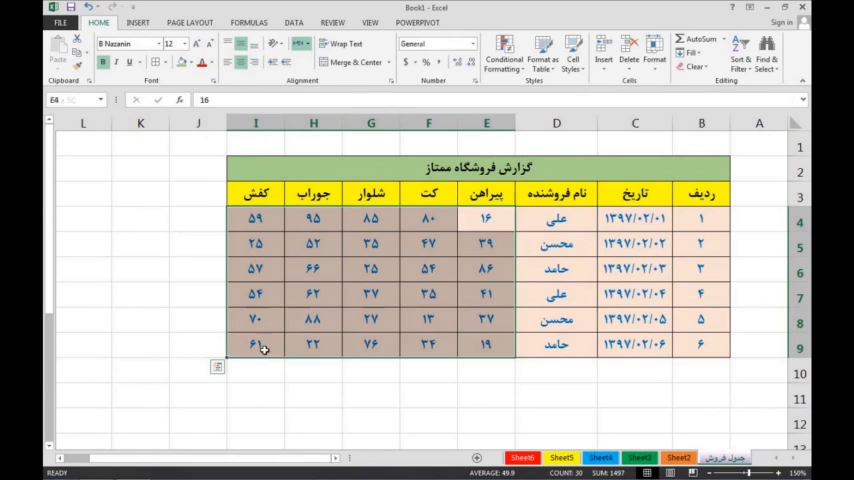This screenshot has height=480, width=854.
Task: Open the General number format dropdown
Action: pos(472,44)
